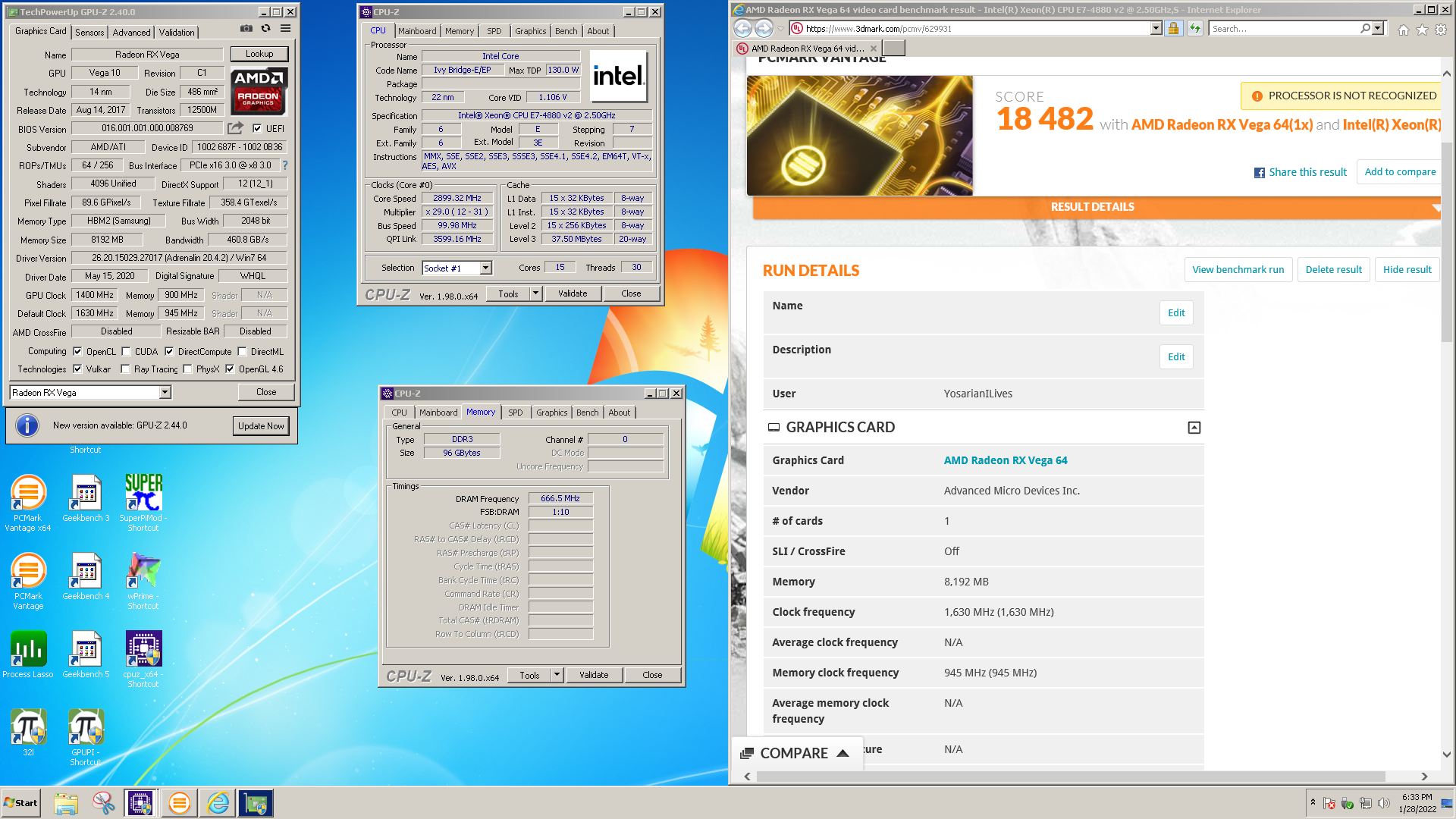Click the BIOS export arrow icon in GPU-Z
Screen dimensions: 1456x819
tap(236, 128)
